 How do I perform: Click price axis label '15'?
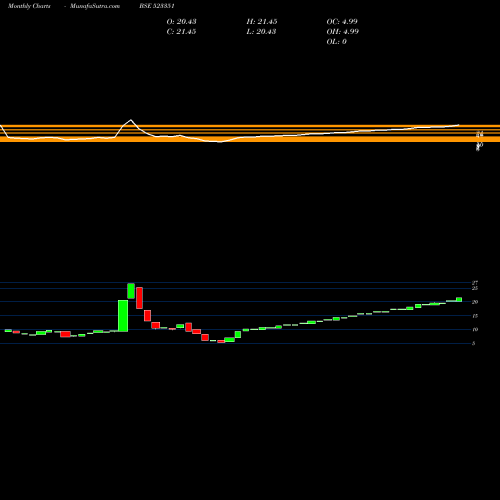click(x=475, y=316)
